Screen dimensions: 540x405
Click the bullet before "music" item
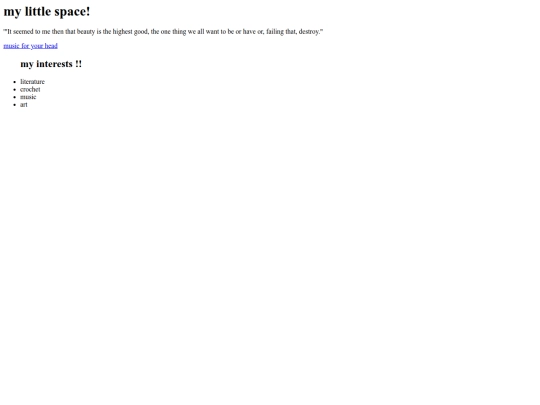coord(14,97)
